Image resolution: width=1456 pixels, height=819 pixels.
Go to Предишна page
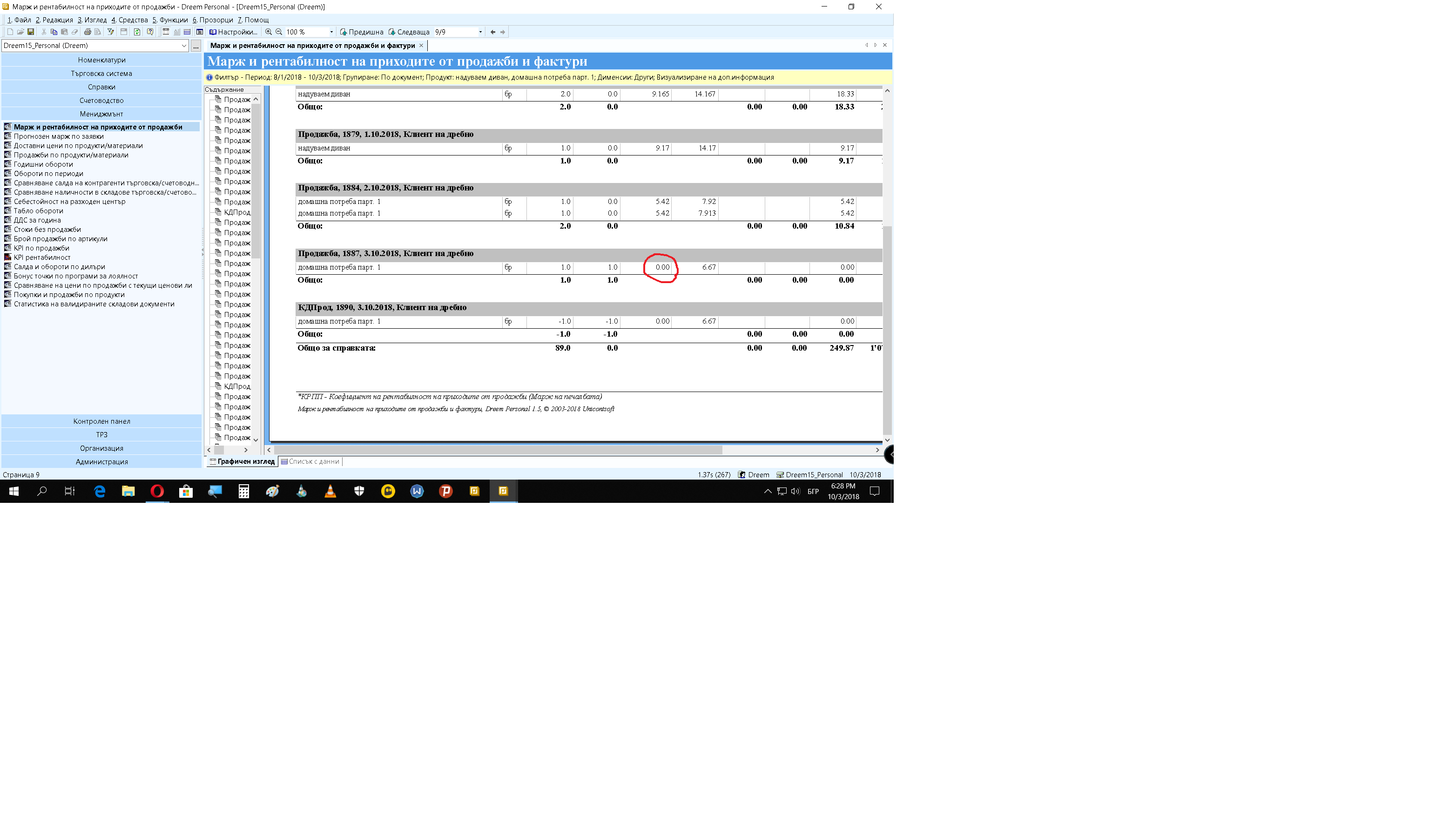[x=361, y=32]
